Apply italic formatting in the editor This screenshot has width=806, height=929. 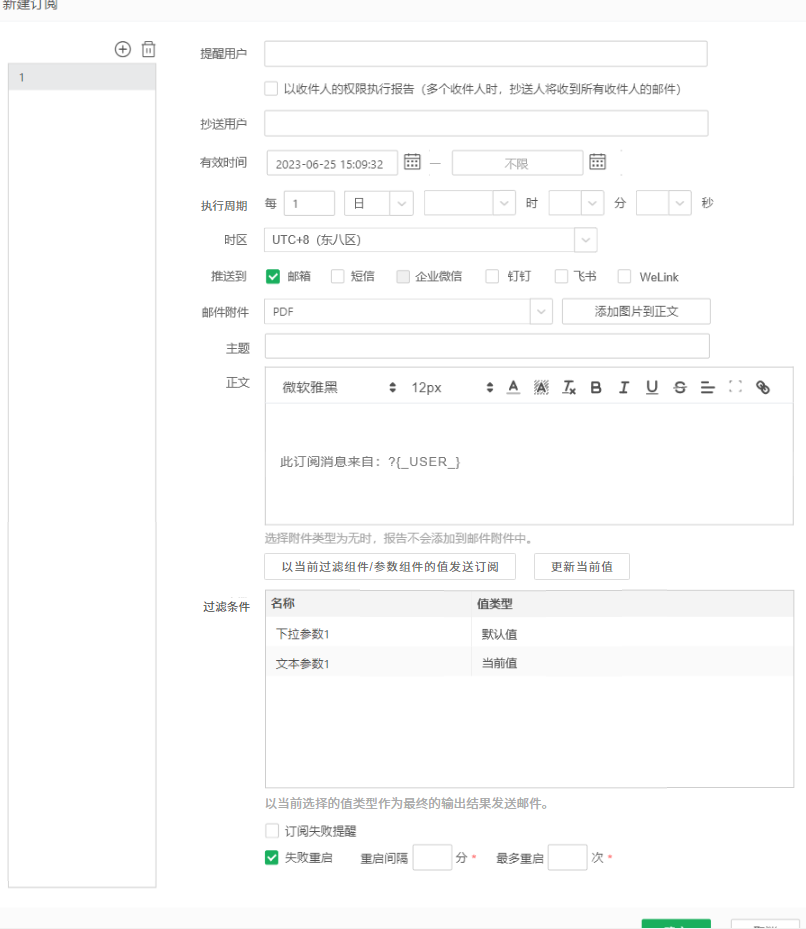(x=623, y=387)
